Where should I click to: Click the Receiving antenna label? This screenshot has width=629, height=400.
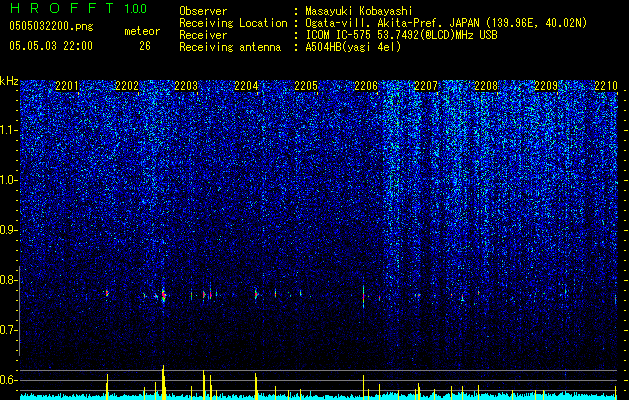230,47
